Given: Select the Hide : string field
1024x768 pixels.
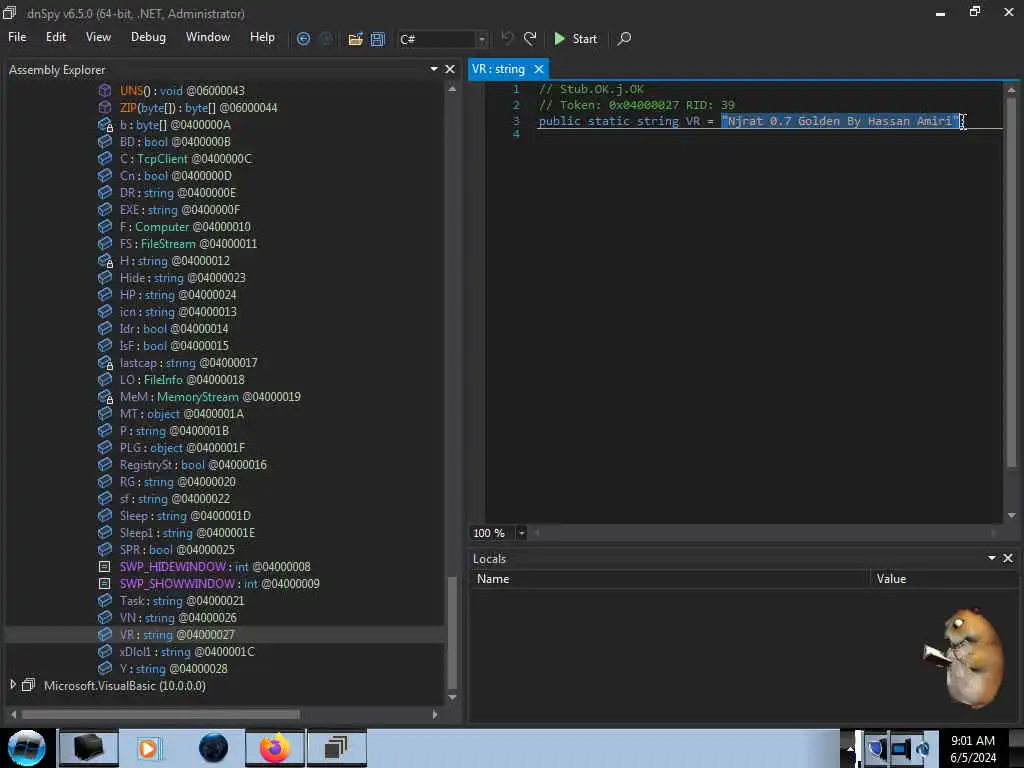Looking at the screenshot, I should coord(182,278).
